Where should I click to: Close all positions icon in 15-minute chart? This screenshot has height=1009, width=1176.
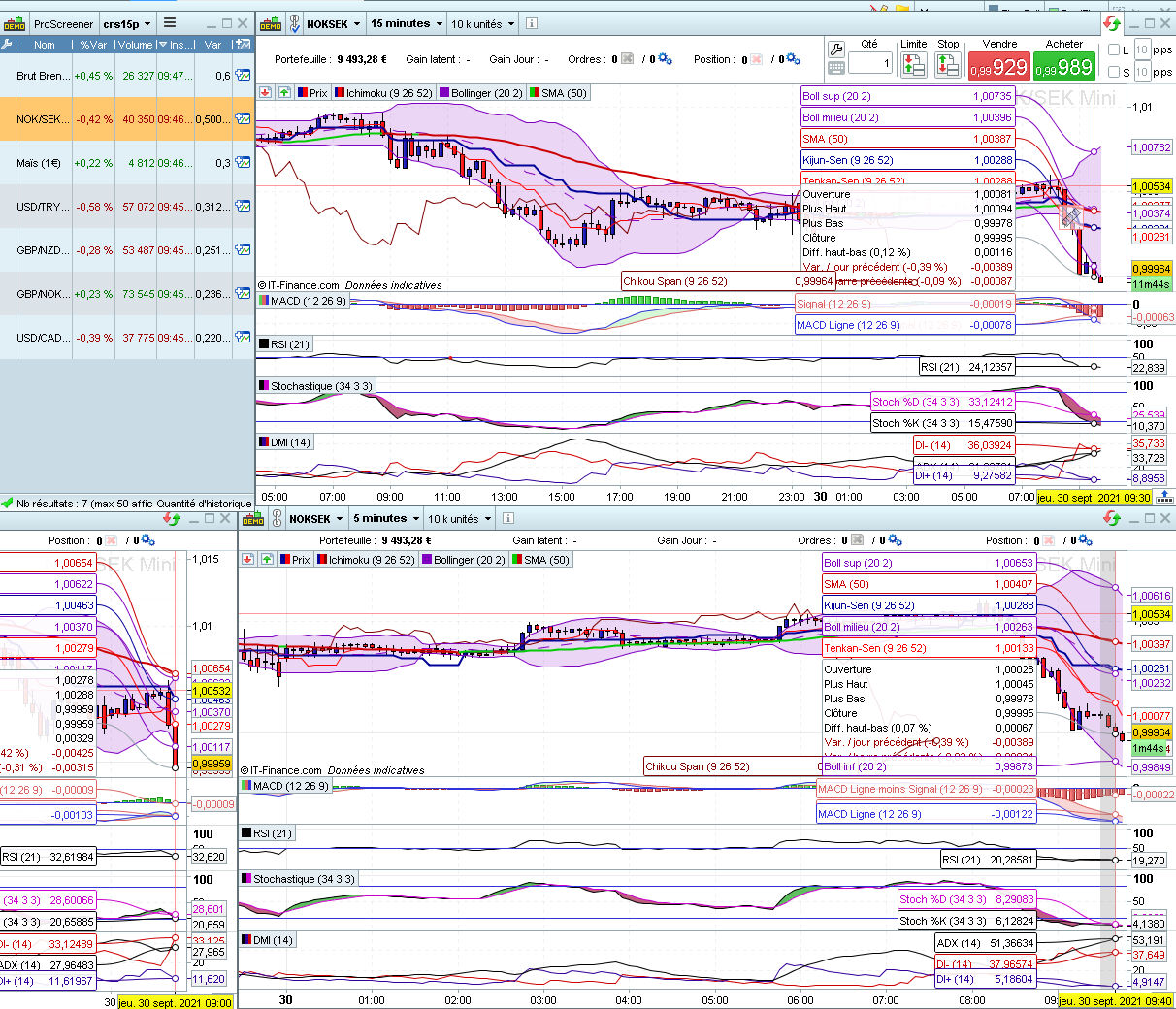[756, 59]
